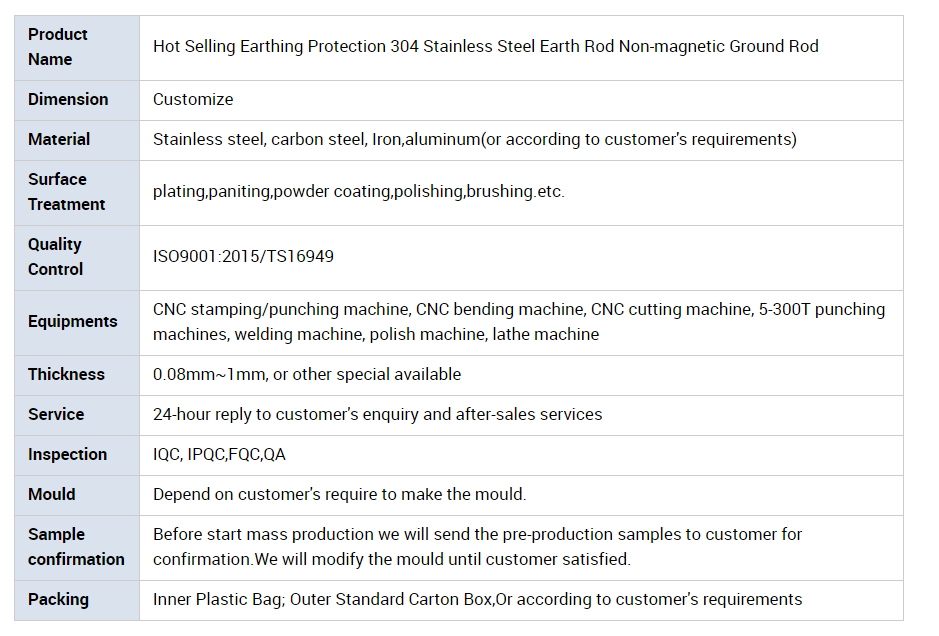Click the Mould row label
The width and height of the screenshot is (939, 636).
click(x=52, y=495)
